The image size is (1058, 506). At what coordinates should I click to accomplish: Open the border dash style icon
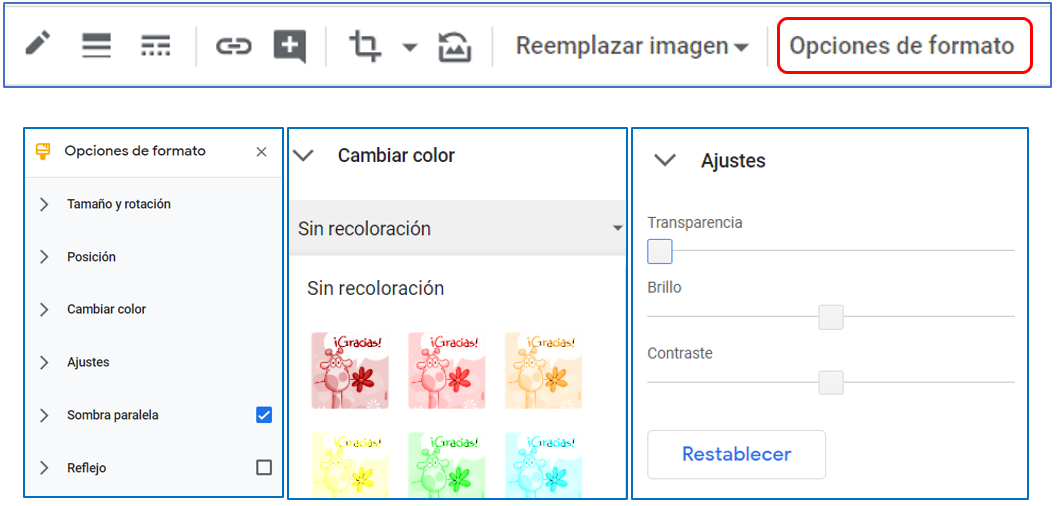pyautogui.click(x=155, y=45)
